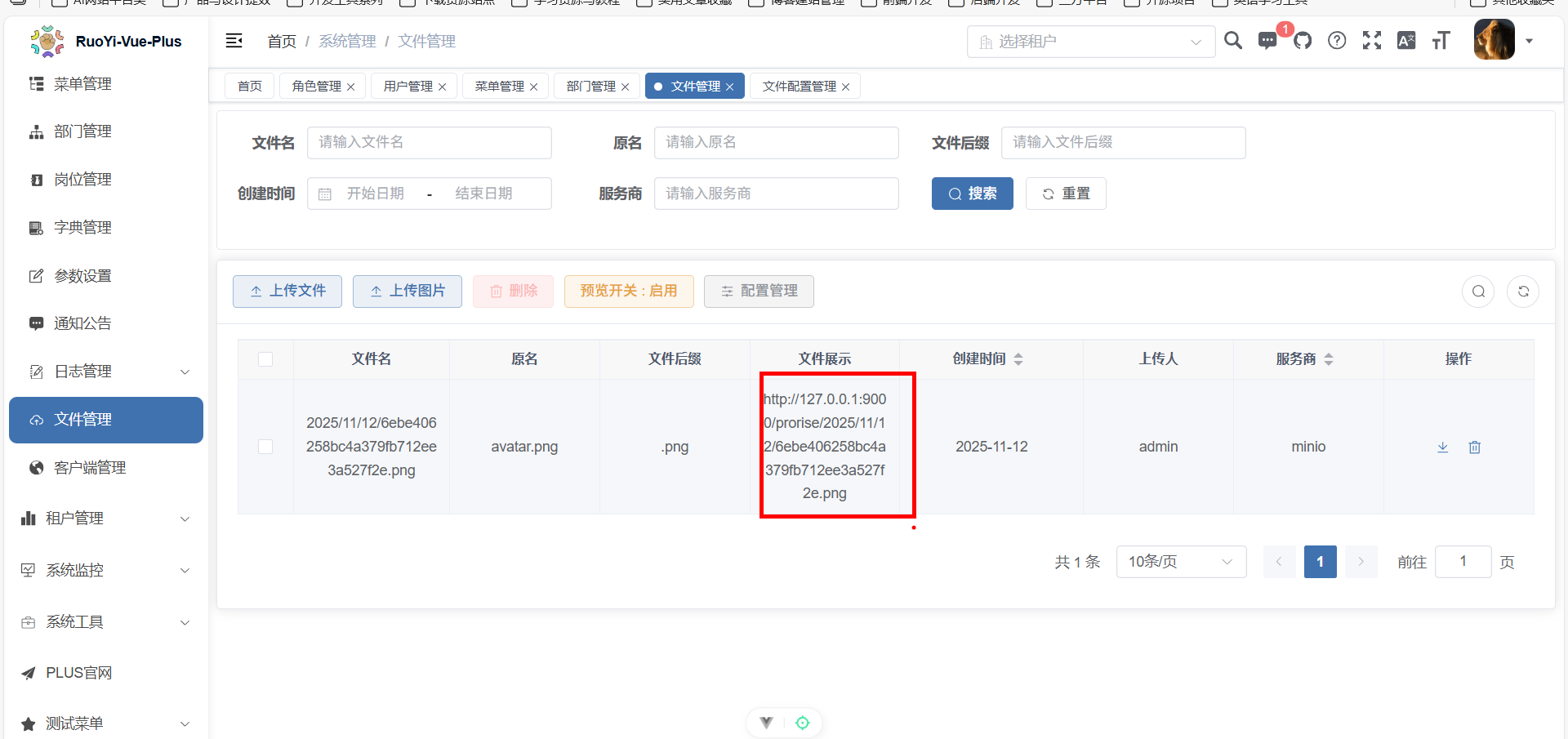
Task: Click the 上传文件 button
Action: pyautogui.click(x=287, y=291)
